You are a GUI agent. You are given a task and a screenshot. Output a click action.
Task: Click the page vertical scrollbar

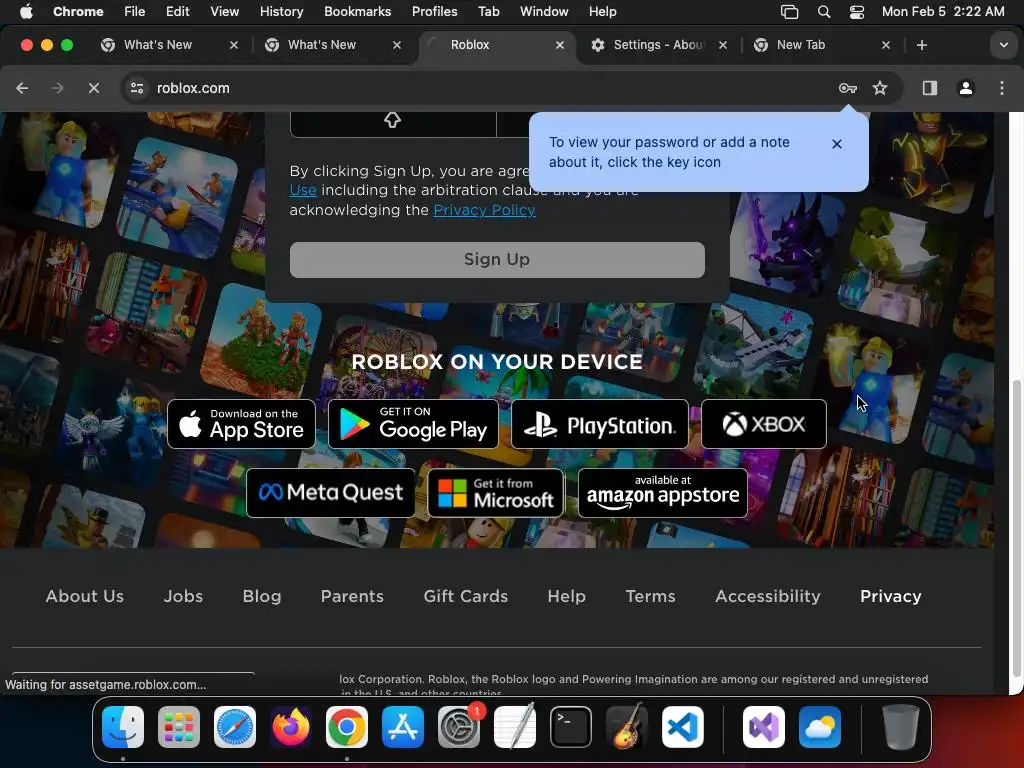pyautogui.click(x=1016, y=529)
